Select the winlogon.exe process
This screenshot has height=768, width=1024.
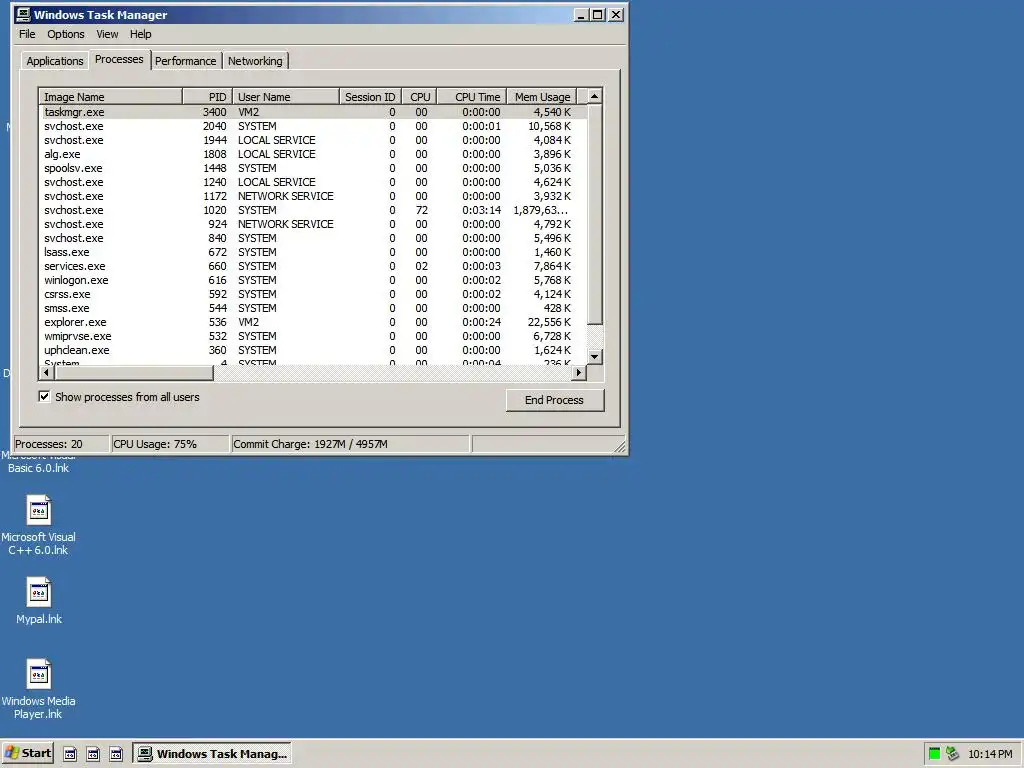(313, 280)
